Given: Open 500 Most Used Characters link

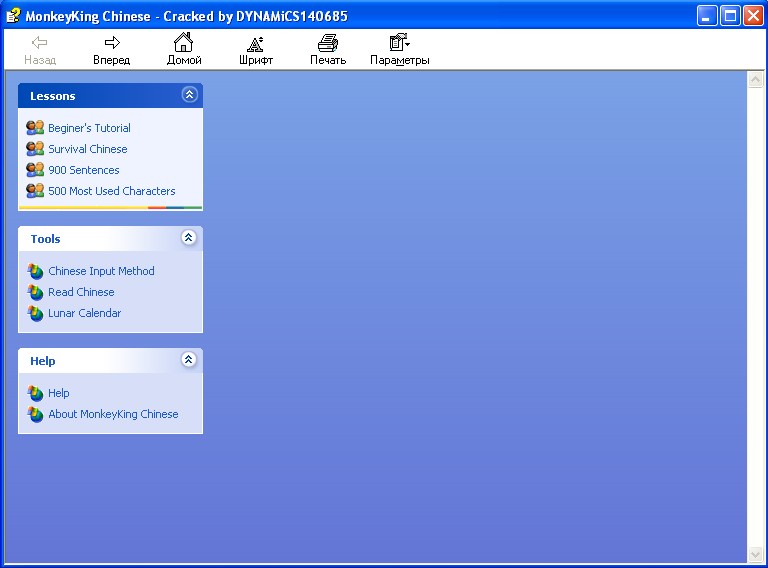Looking at the screenshot, I should point(112,191).
